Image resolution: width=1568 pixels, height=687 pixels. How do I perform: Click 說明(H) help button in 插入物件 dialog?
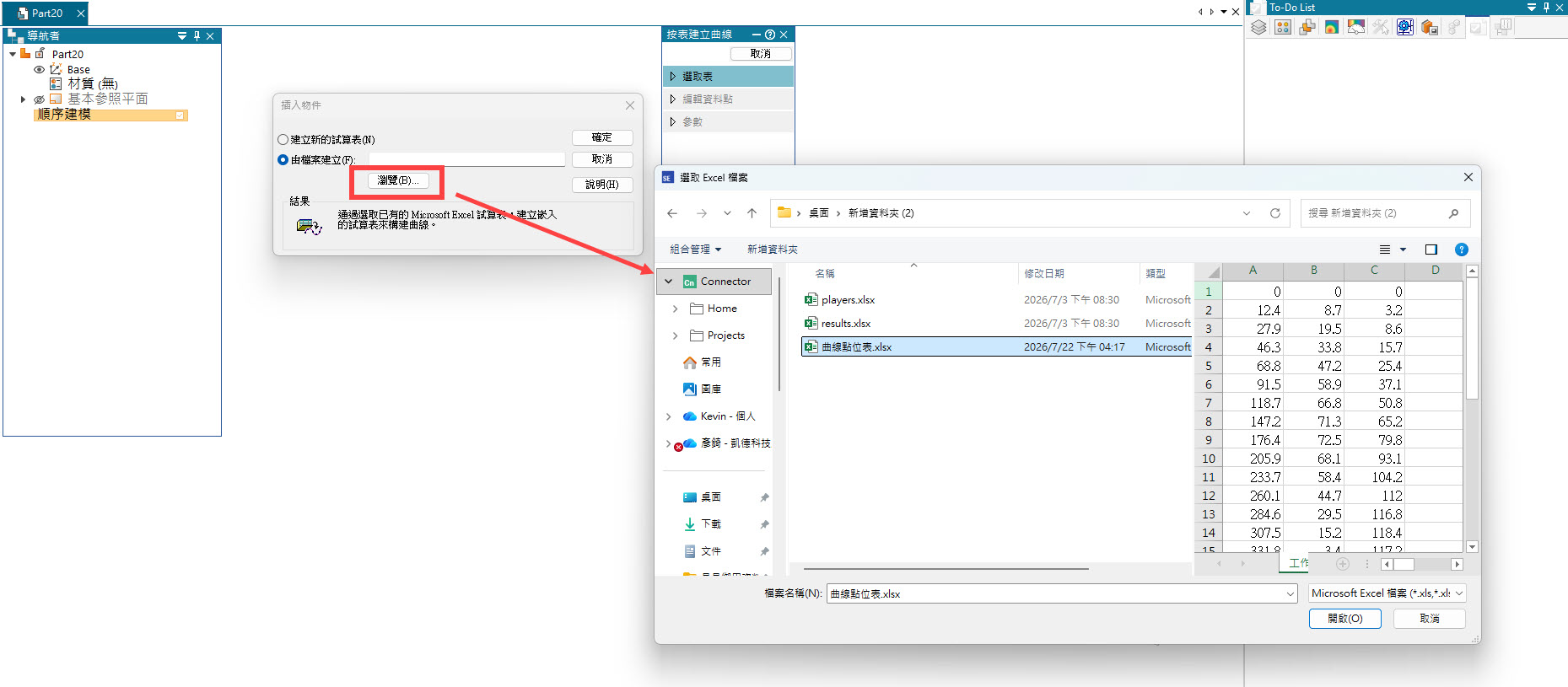602,185
